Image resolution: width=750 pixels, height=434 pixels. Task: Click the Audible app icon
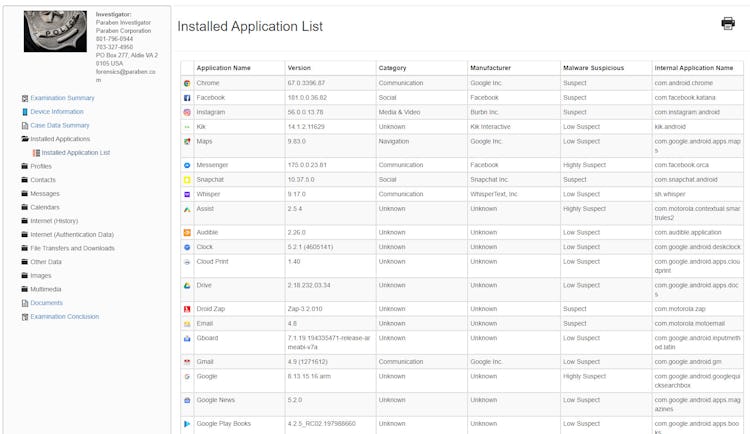click(x=187, y=232)
